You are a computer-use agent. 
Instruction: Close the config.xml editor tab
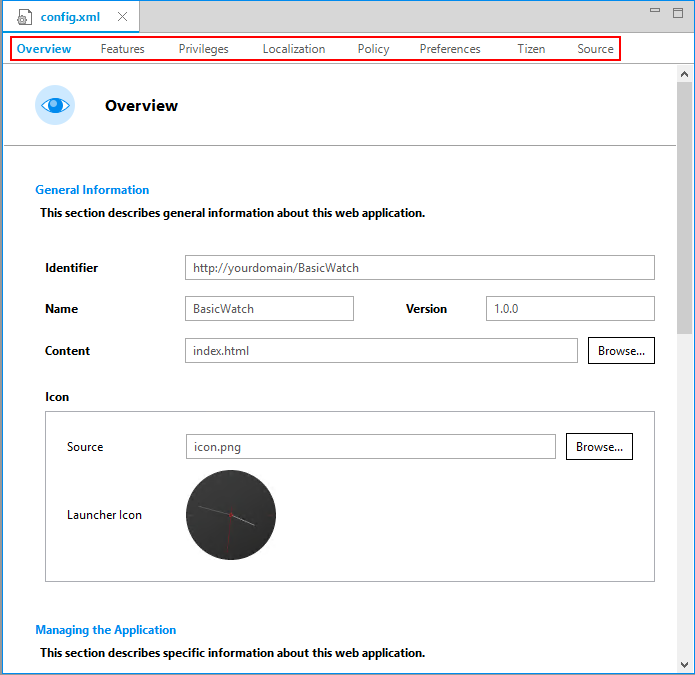click(122, 17)
